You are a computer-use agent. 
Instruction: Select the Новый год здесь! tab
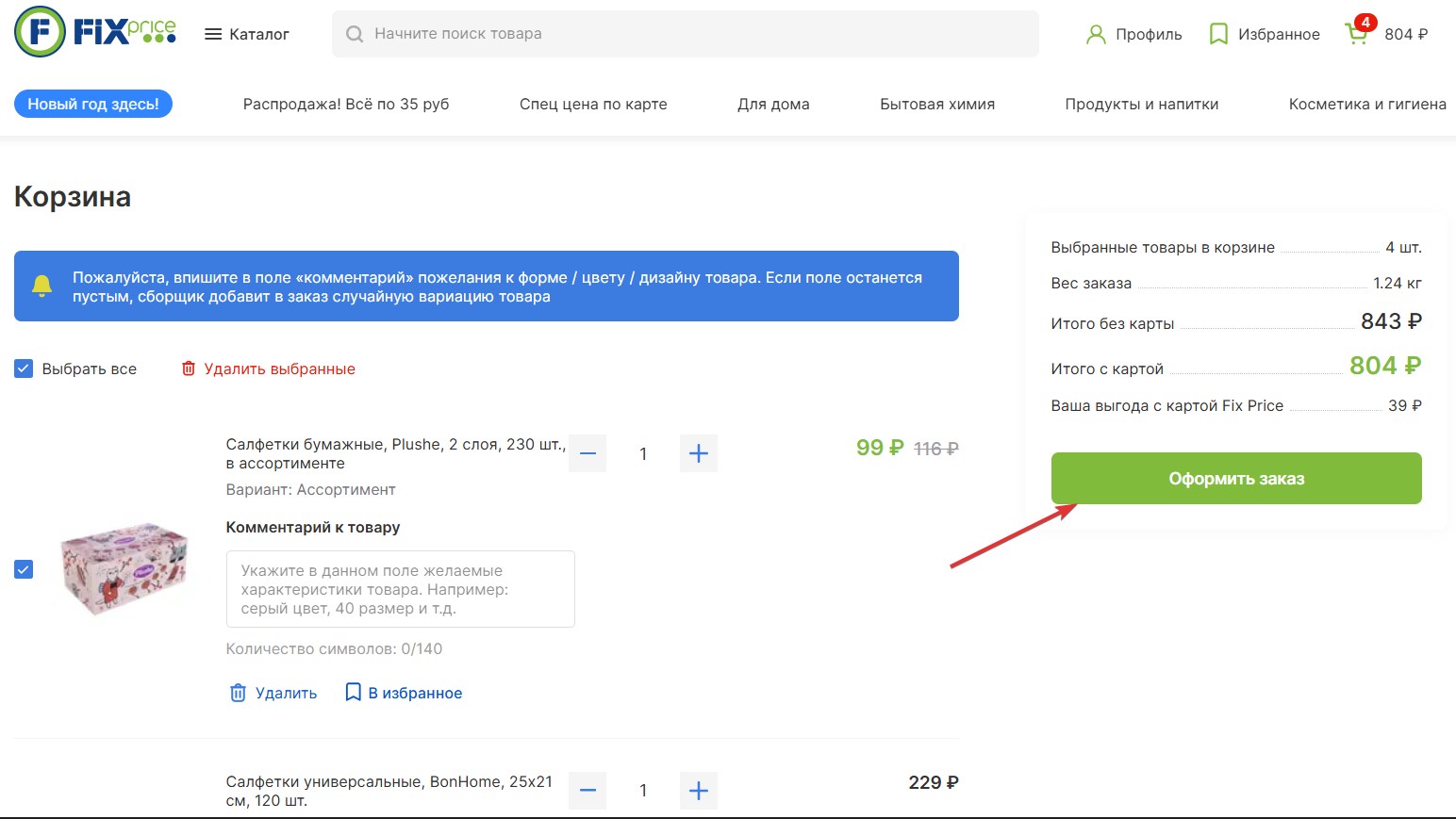coord(92,104)
